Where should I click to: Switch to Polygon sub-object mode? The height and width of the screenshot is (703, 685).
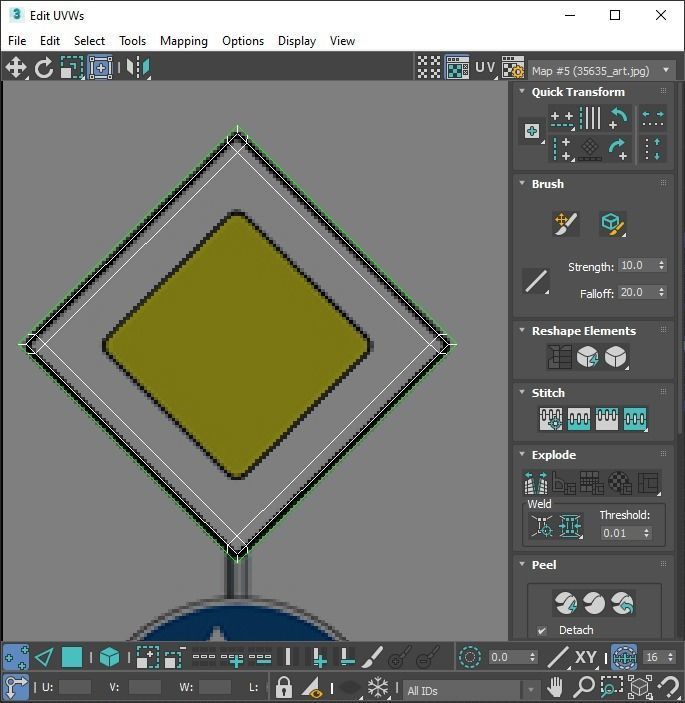(72, 658)
